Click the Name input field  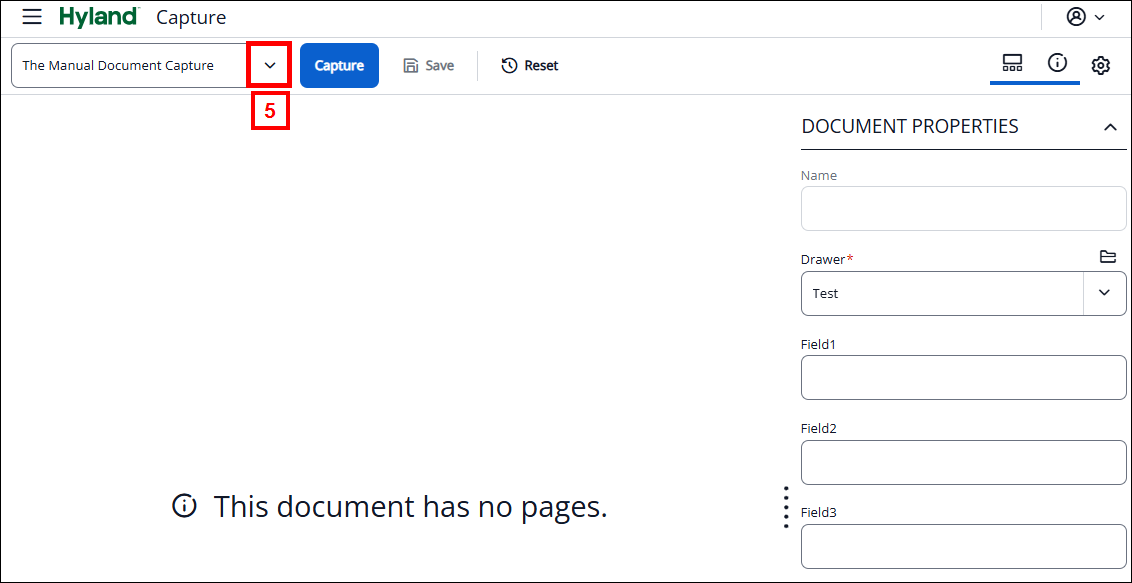pos(963,209)
